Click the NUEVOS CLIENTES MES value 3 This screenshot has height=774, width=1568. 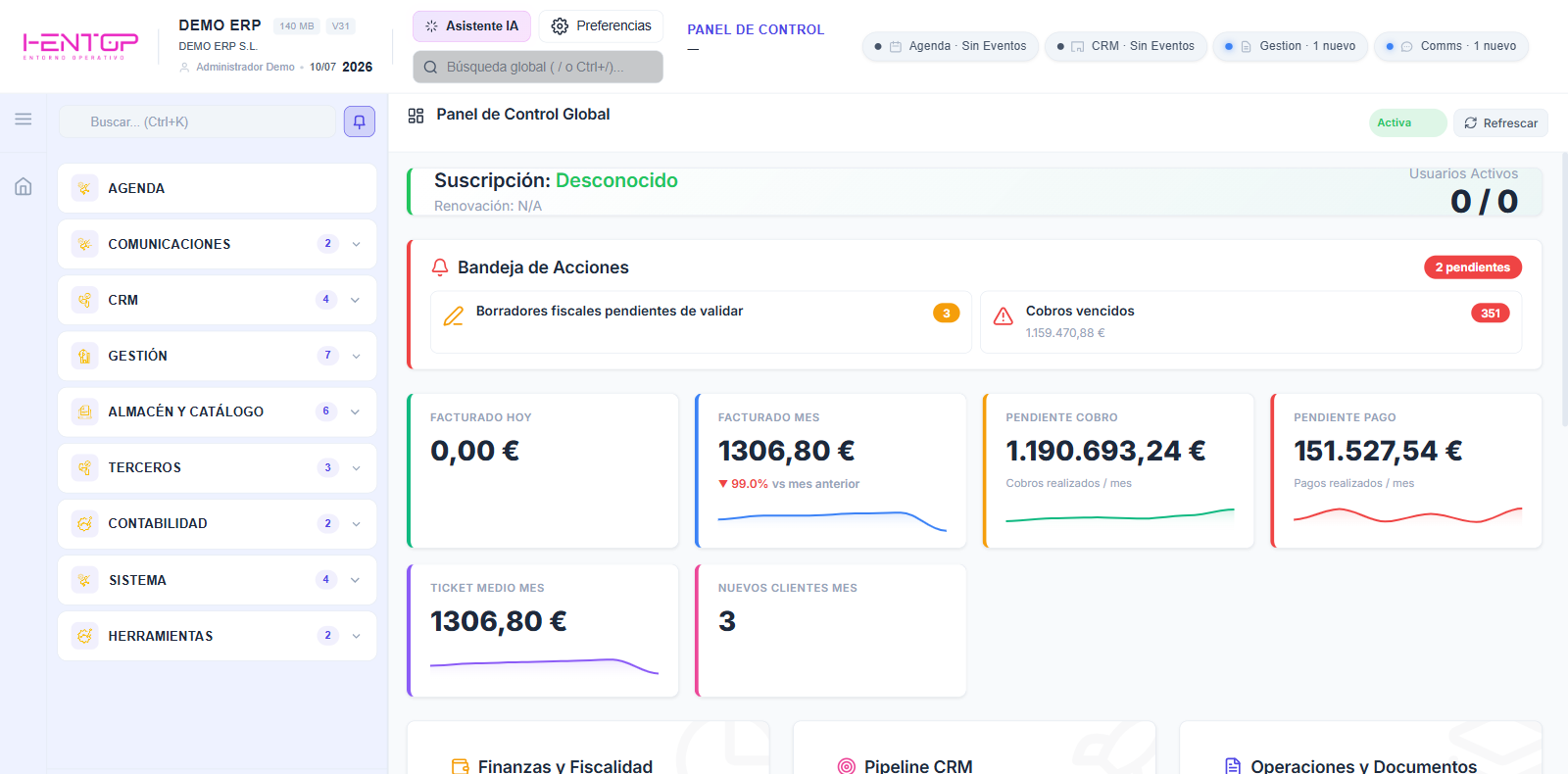pos(727,621)
